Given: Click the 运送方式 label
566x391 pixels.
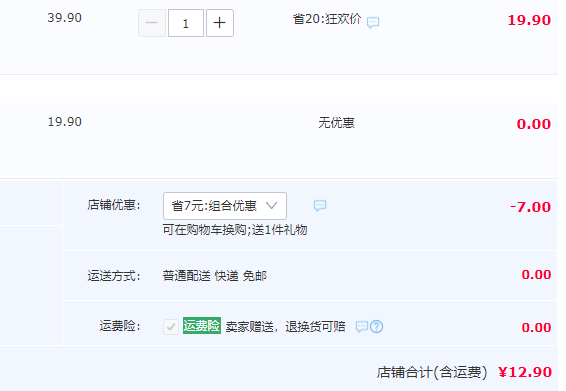Looking at the screenshot, I should pyautogui.click(x=113, y=276).
